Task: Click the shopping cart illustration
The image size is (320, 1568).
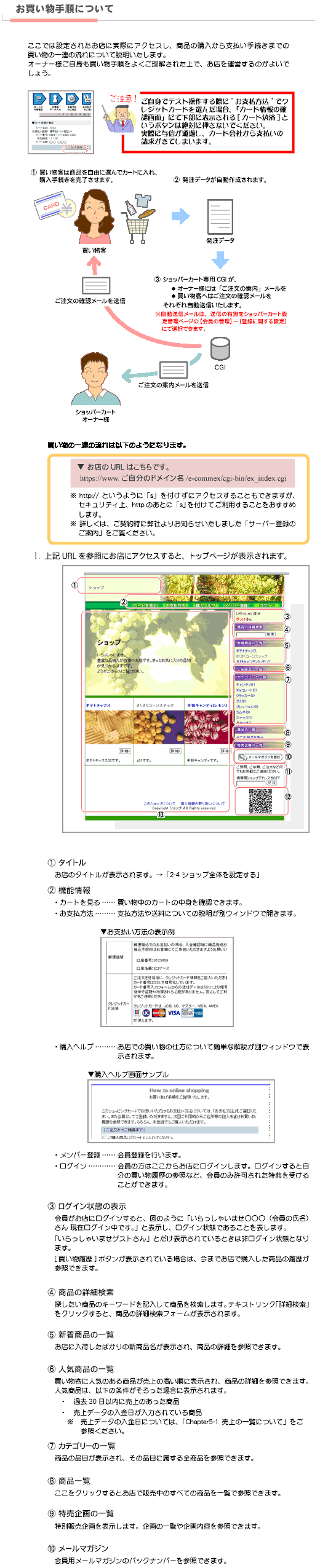Action: (138, 219)
